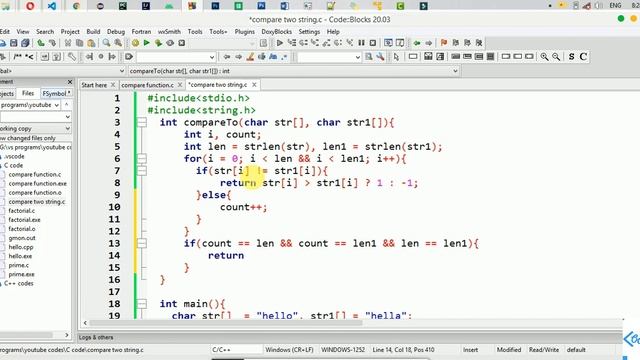
Task: Click the select pointer cursor icon
Action: (x=396, y=57)
